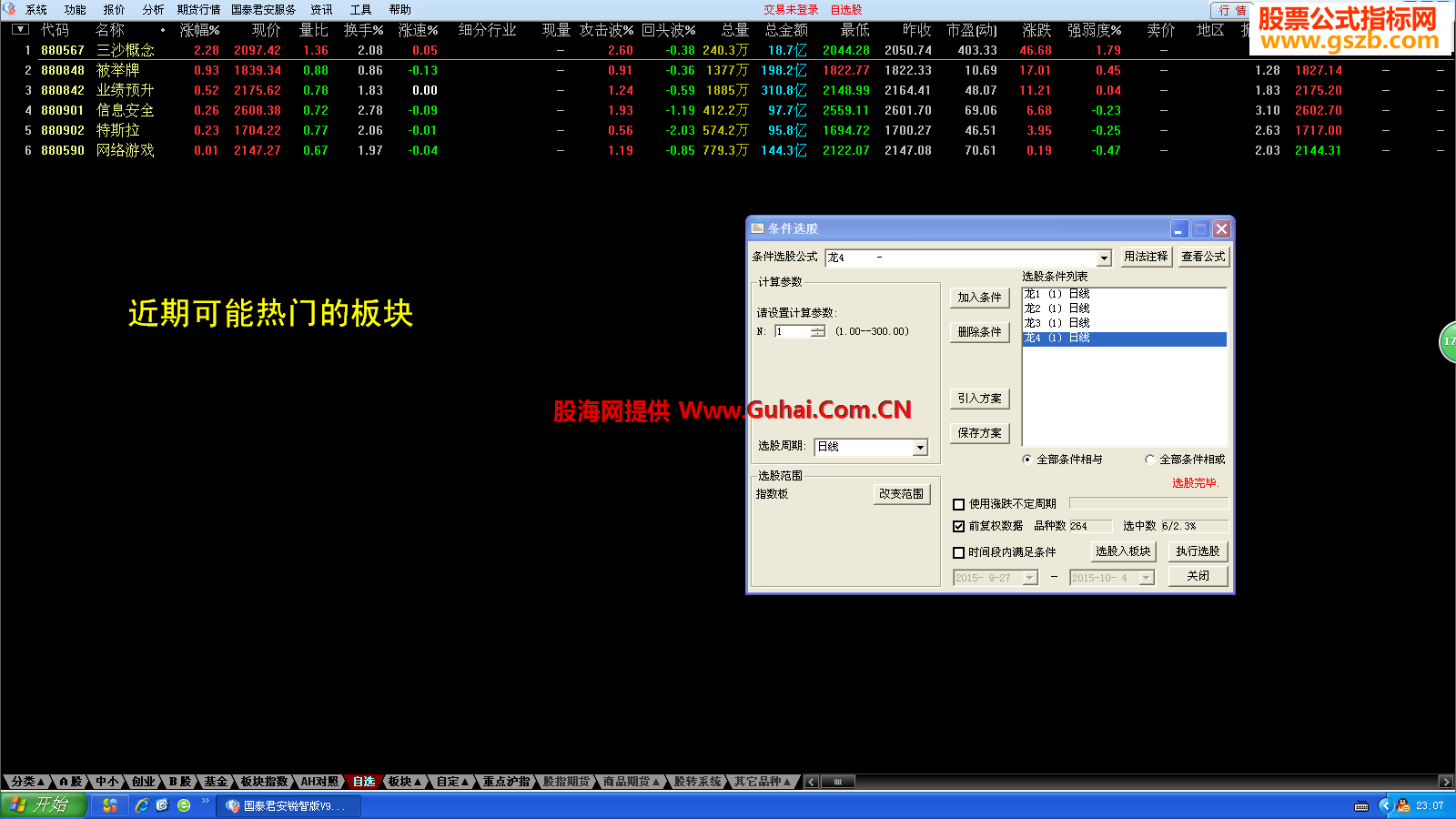Launch Internet Explorer from quick launch
This screenshot has height=819, width=1456.
(142, 805)
